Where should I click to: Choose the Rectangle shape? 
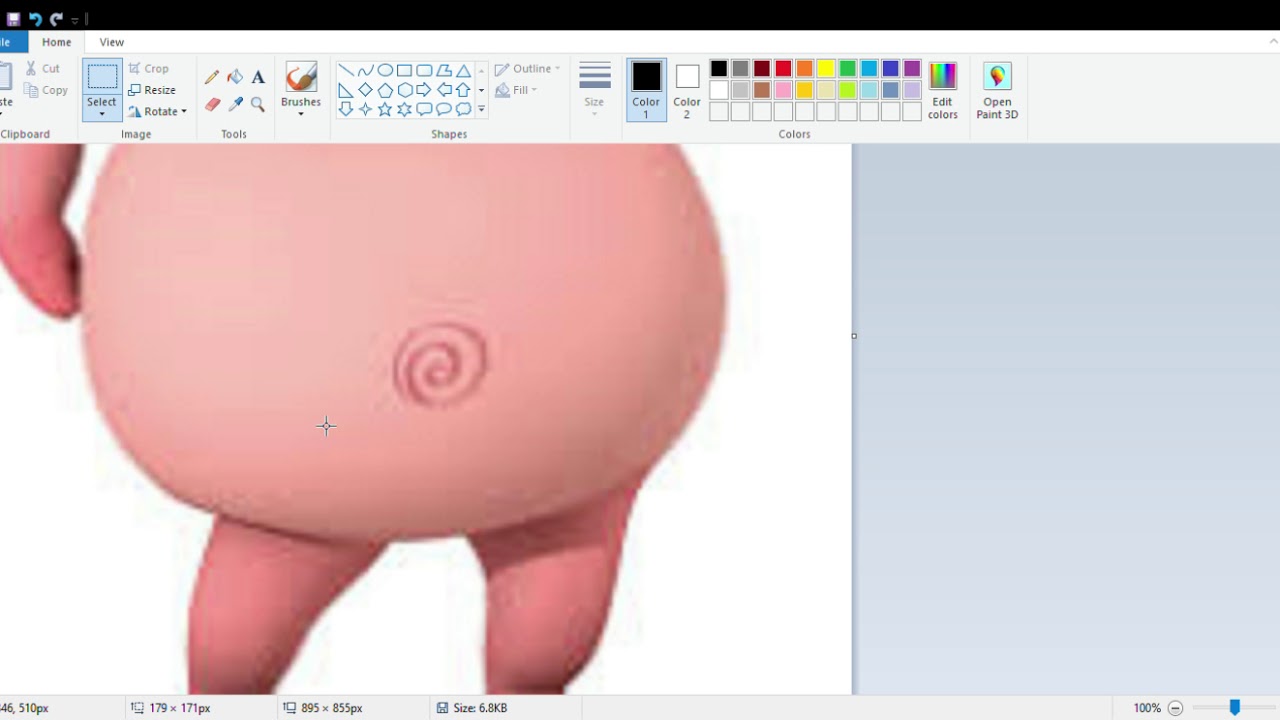(x=404, y=71)
